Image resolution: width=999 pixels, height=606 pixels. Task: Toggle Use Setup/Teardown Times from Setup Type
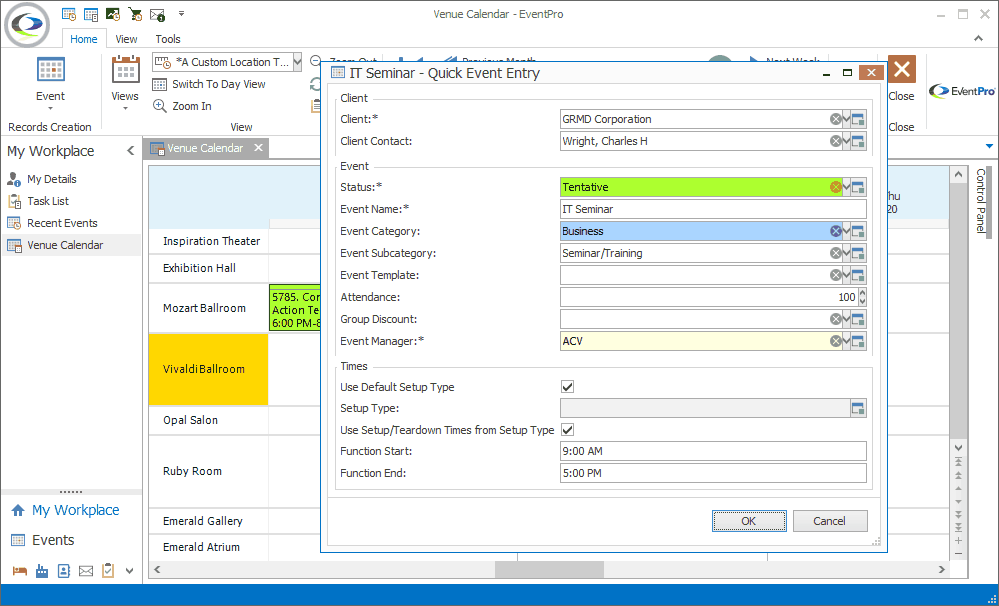[568, 430]
